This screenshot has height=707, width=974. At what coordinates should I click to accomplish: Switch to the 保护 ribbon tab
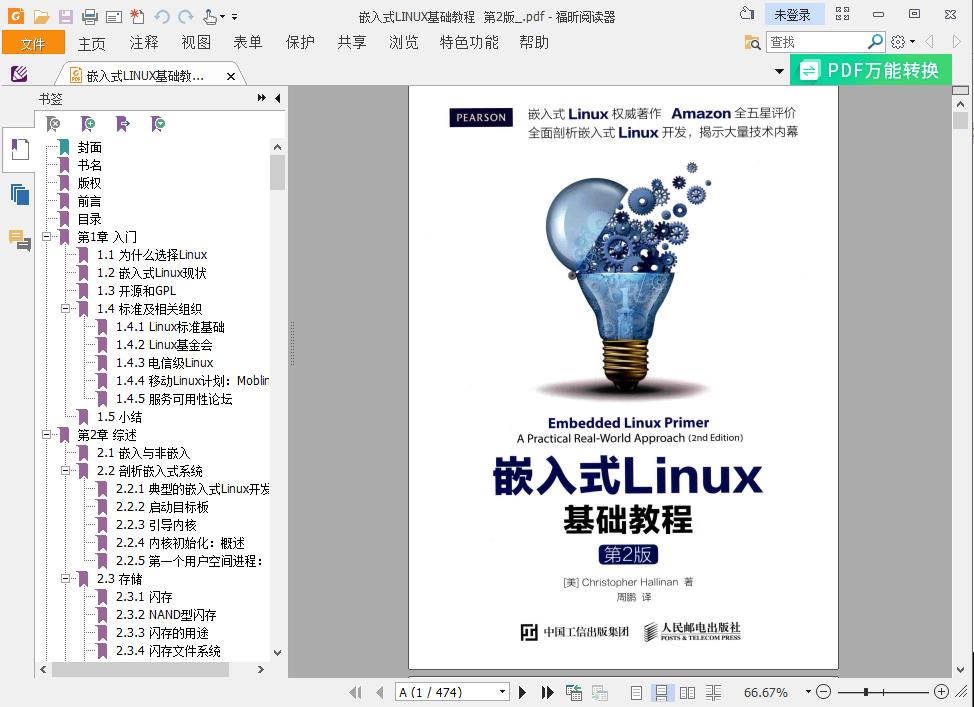[x=300, y=42]
